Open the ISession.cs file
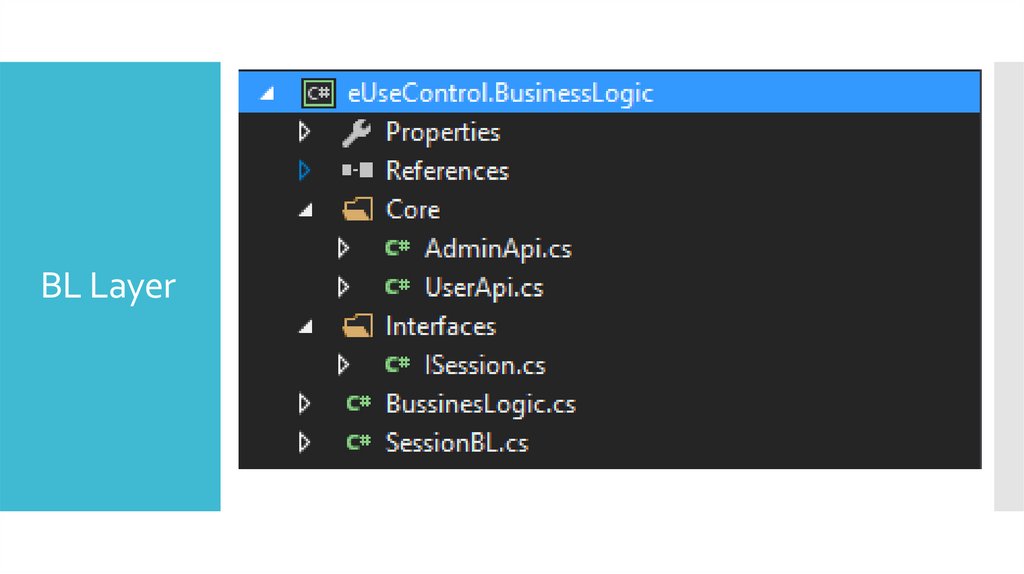Image resolution: width=1024 pixels, height=574 pixels. (485, 365)
